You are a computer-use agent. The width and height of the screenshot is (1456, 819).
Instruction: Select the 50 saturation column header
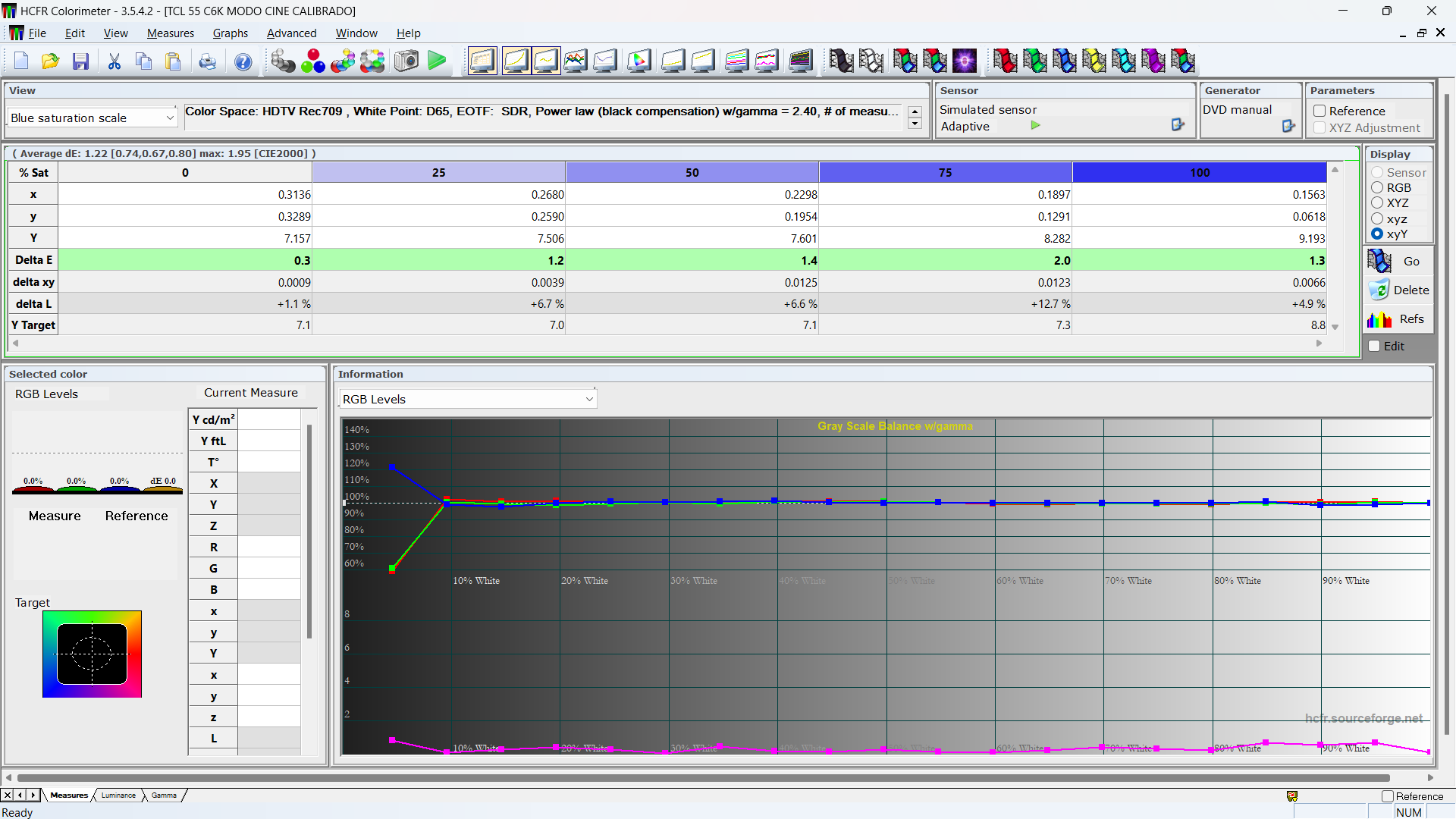[x=692, y=172]
